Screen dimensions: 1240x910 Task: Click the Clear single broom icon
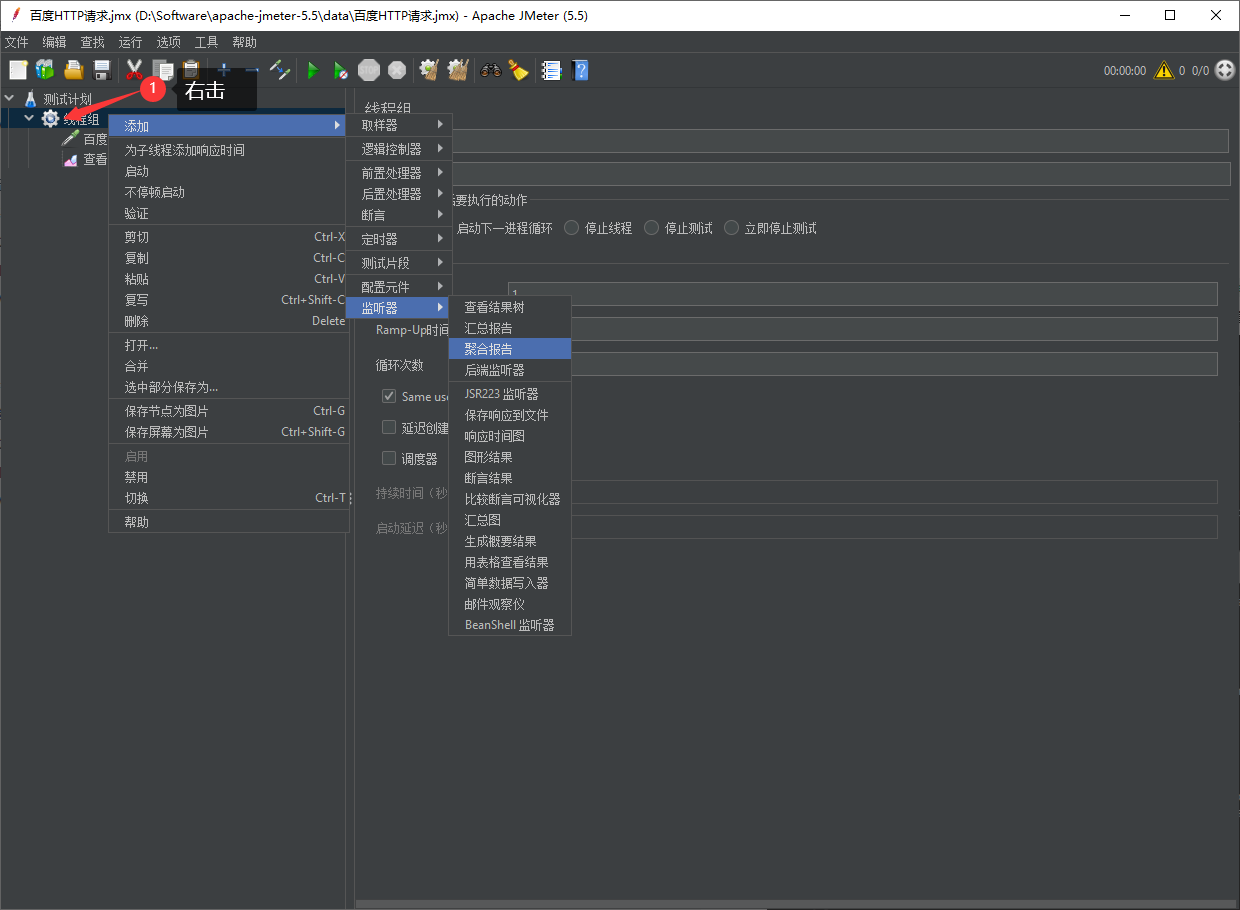pos(429,70)
